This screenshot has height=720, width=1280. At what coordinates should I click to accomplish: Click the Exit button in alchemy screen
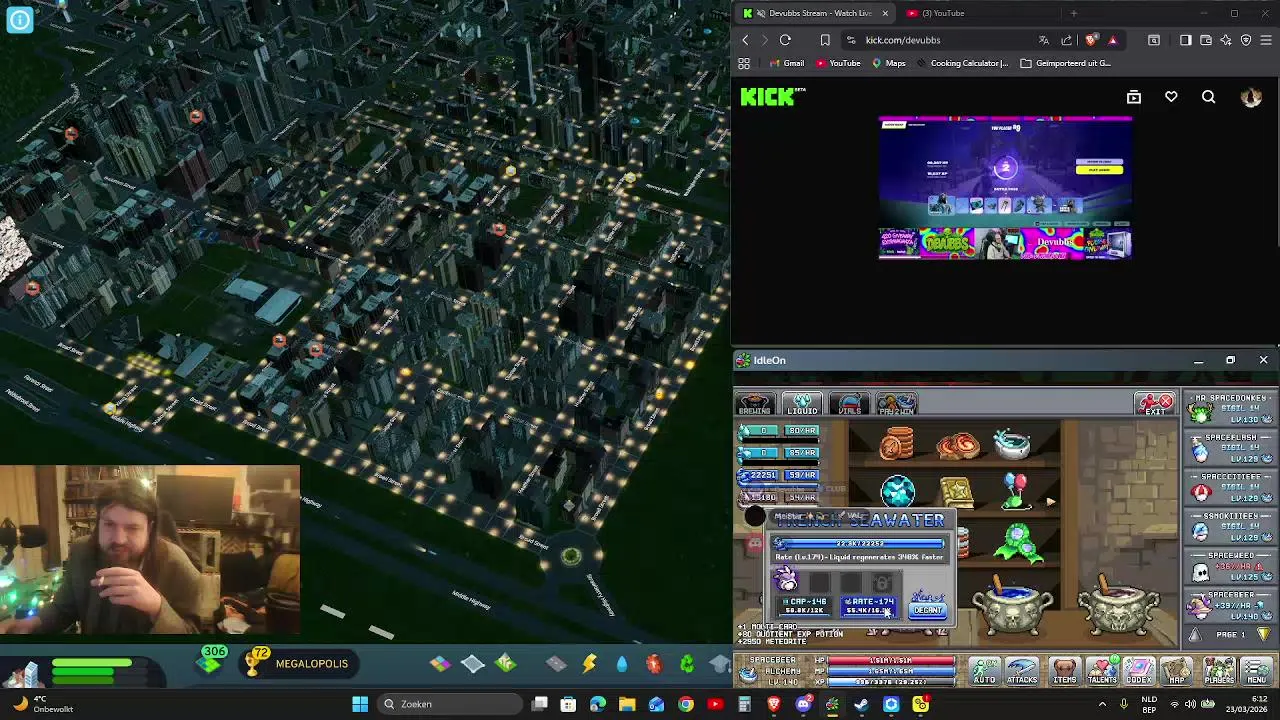click(x=1154, y=404)
